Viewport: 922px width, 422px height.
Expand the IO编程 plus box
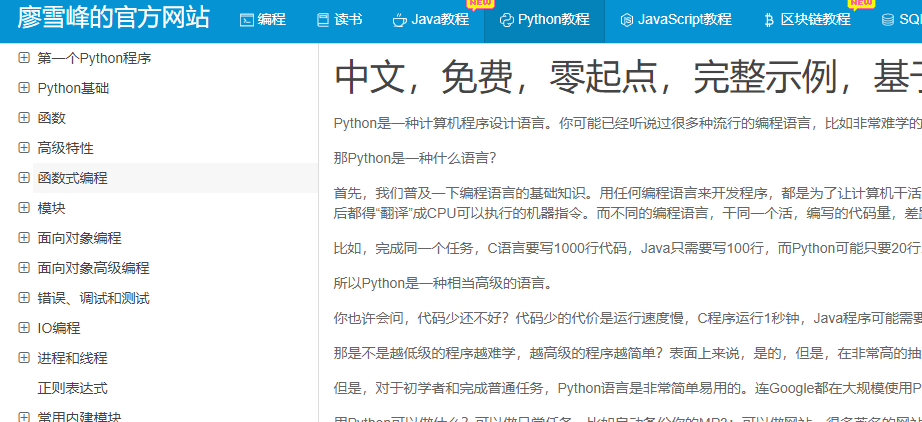(x=24, y=327)
